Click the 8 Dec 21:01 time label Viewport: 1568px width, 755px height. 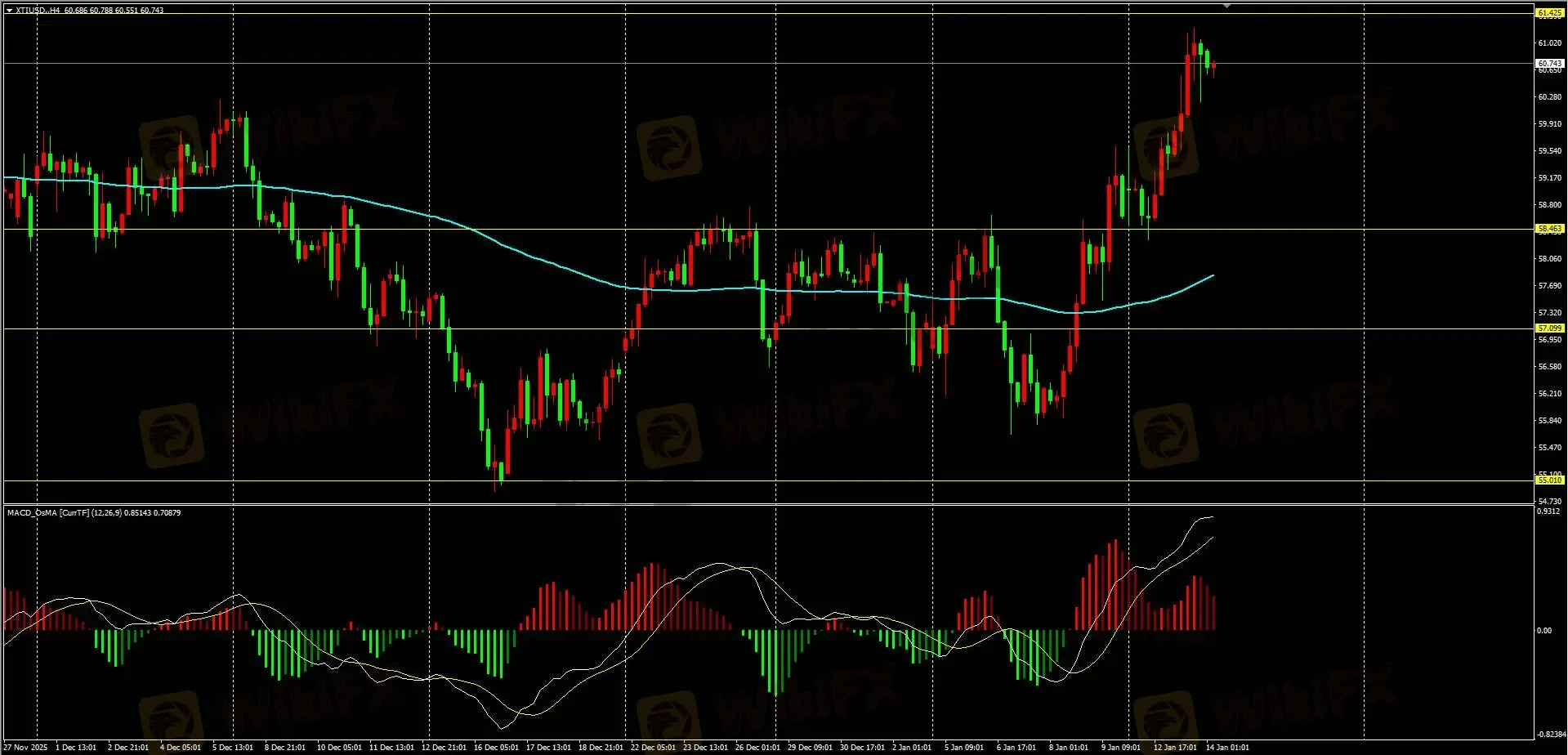point(285,748)
